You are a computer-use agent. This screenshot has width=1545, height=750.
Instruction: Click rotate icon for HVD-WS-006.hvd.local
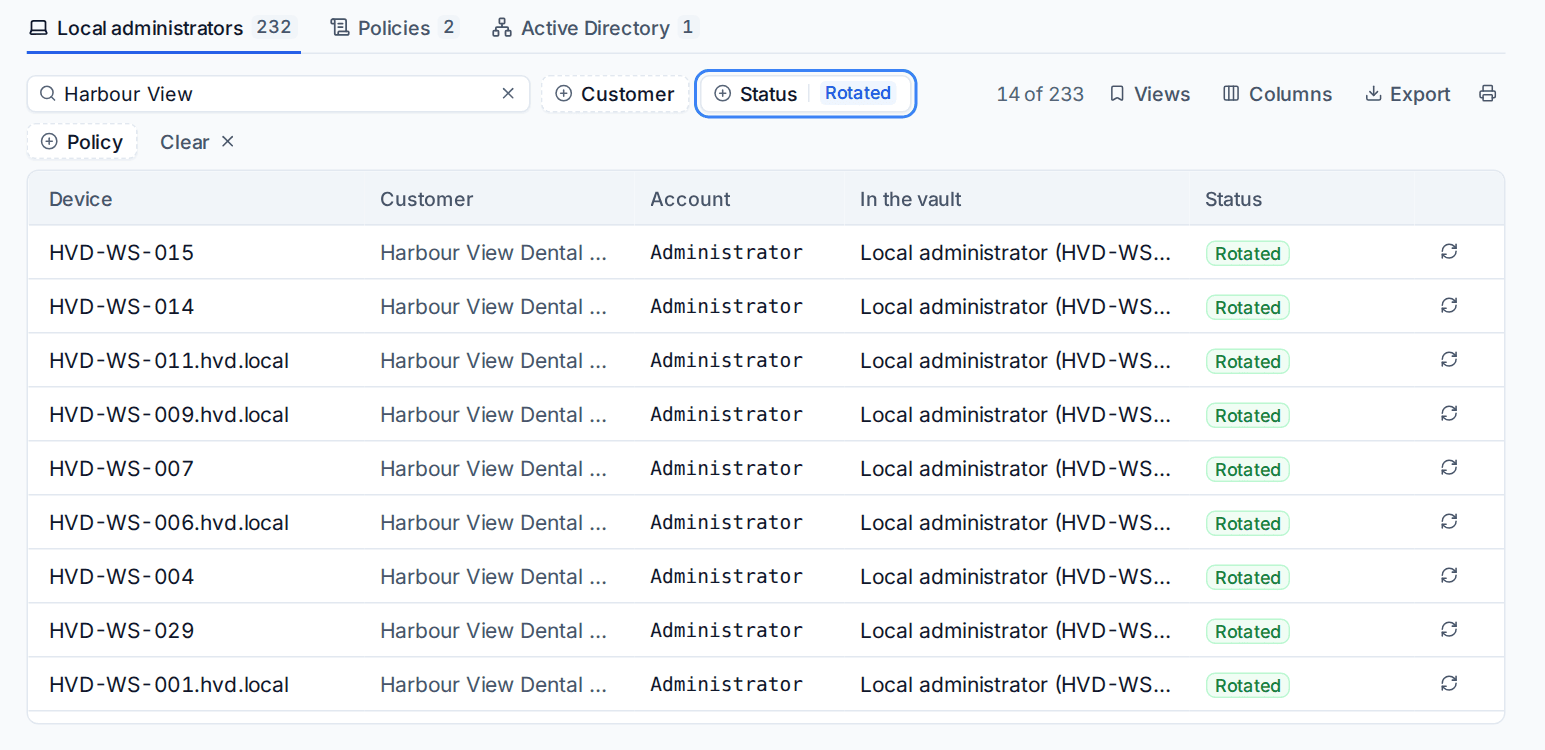point(1449,522)
